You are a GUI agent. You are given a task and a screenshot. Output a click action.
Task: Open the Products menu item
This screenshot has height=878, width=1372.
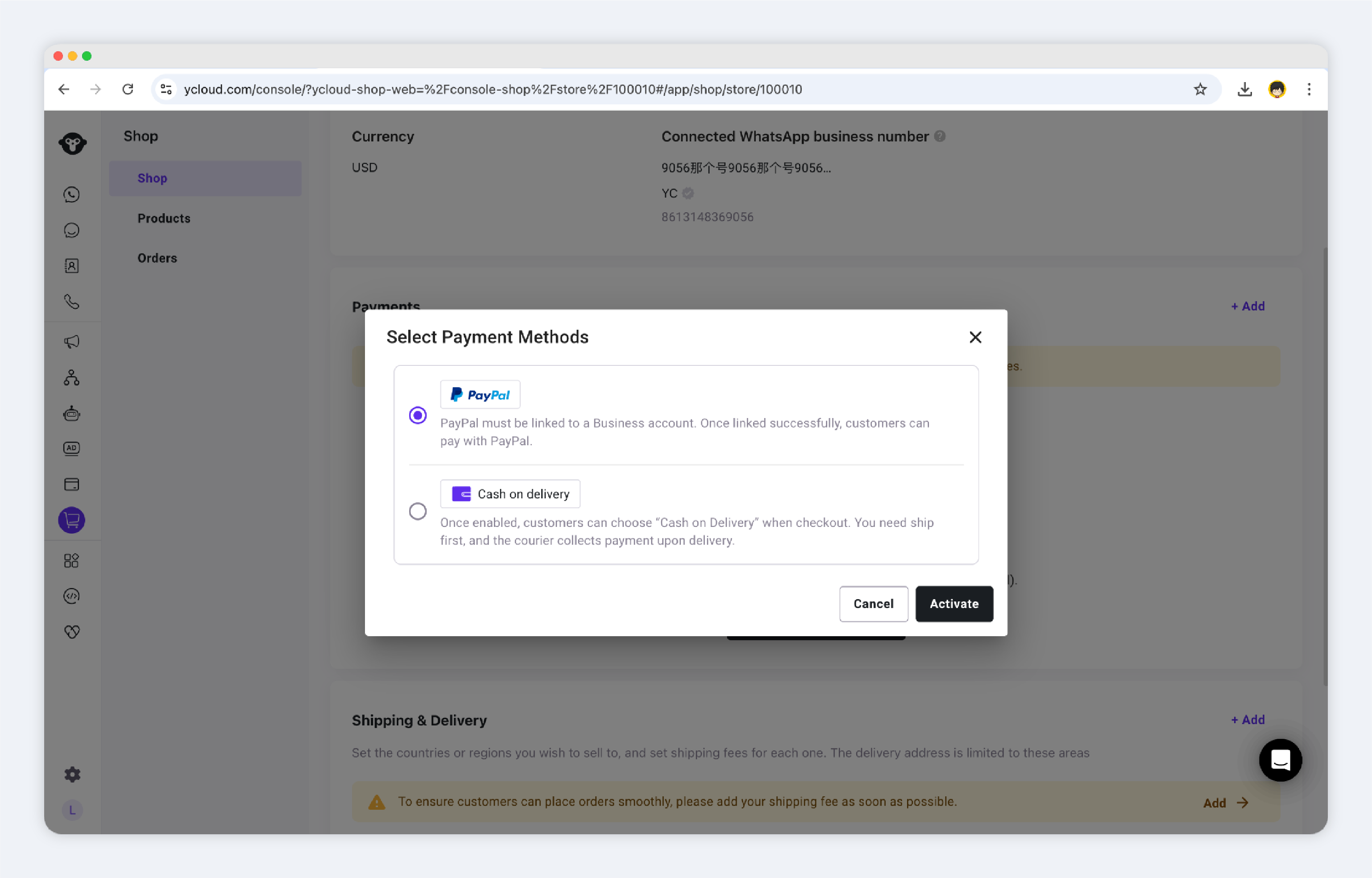pos(164,218)
